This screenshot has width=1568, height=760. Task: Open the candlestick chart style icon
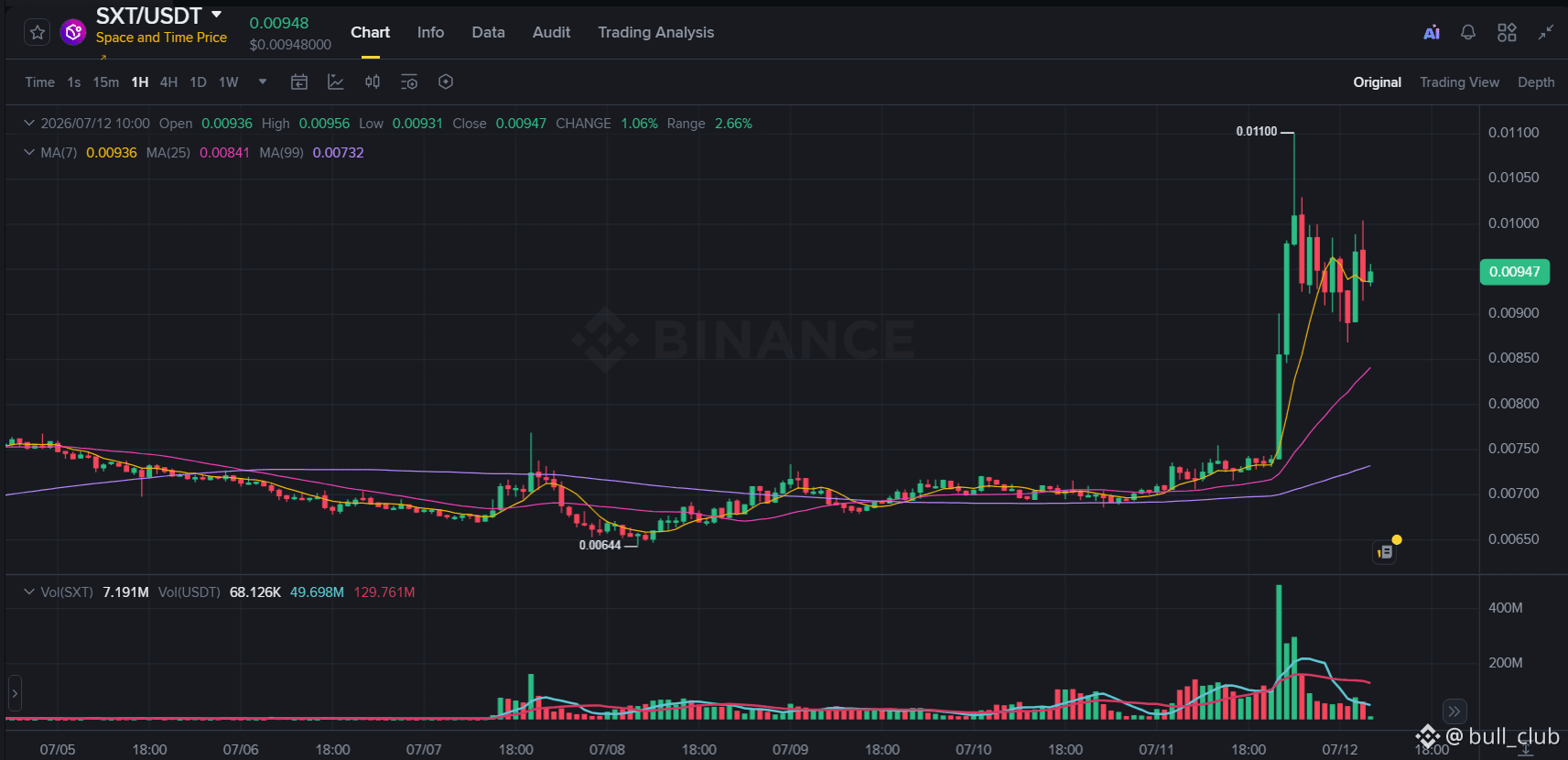pos(373,82)
